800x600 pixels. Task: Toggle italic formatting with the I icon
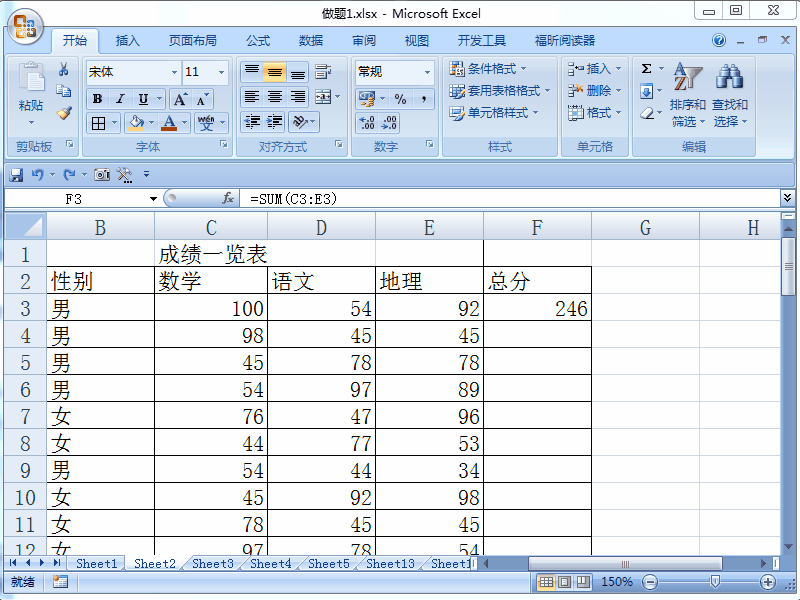(x=120, y=99)
